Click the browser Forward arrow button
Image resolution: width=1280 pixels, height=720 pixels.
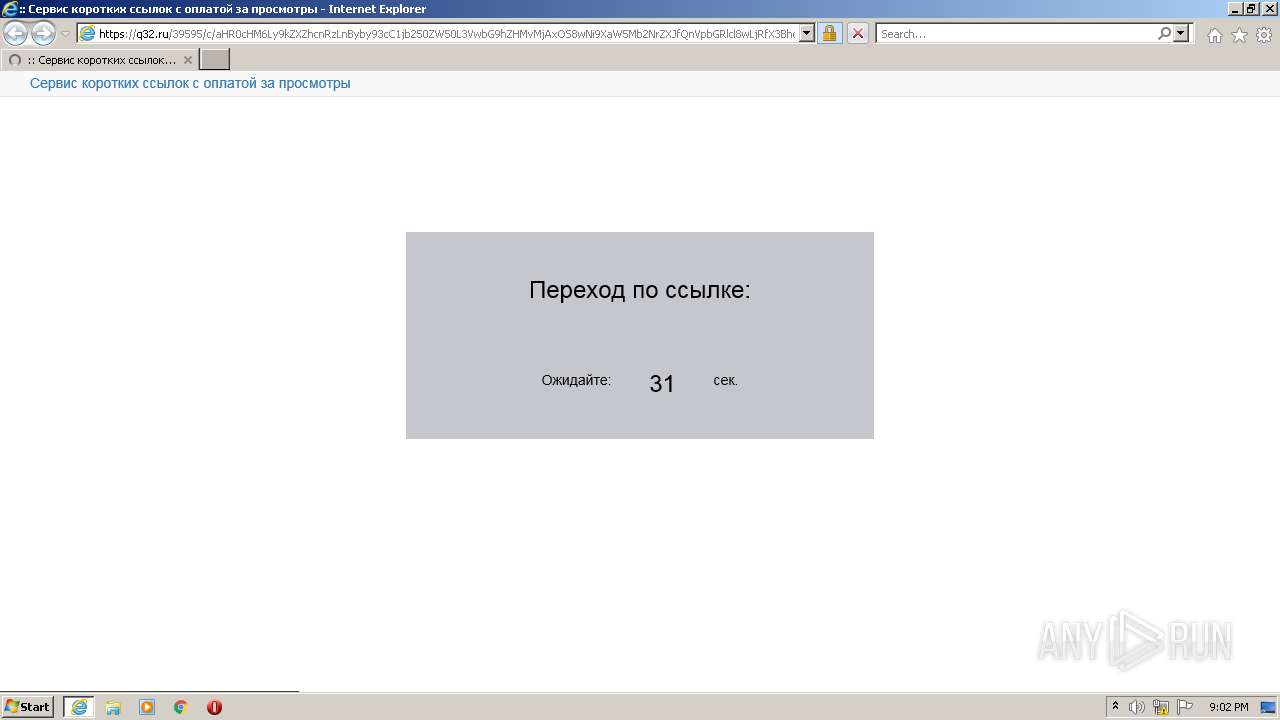[43, 34]
